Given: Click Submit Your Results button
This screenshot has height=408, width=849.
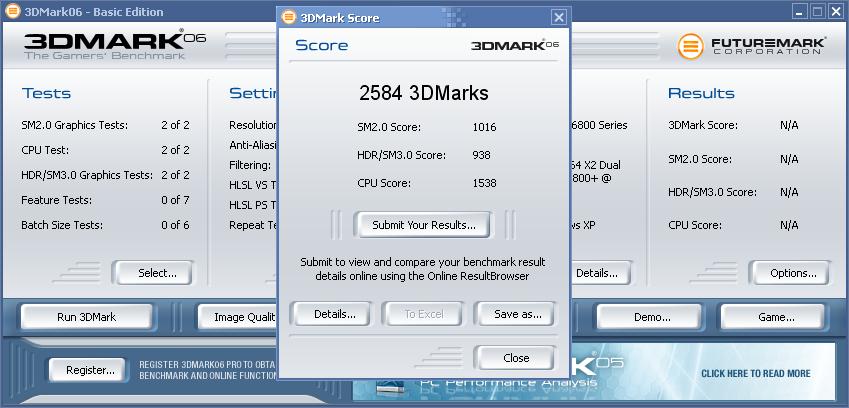Looking at the screenshot, I should pos(423,225).
